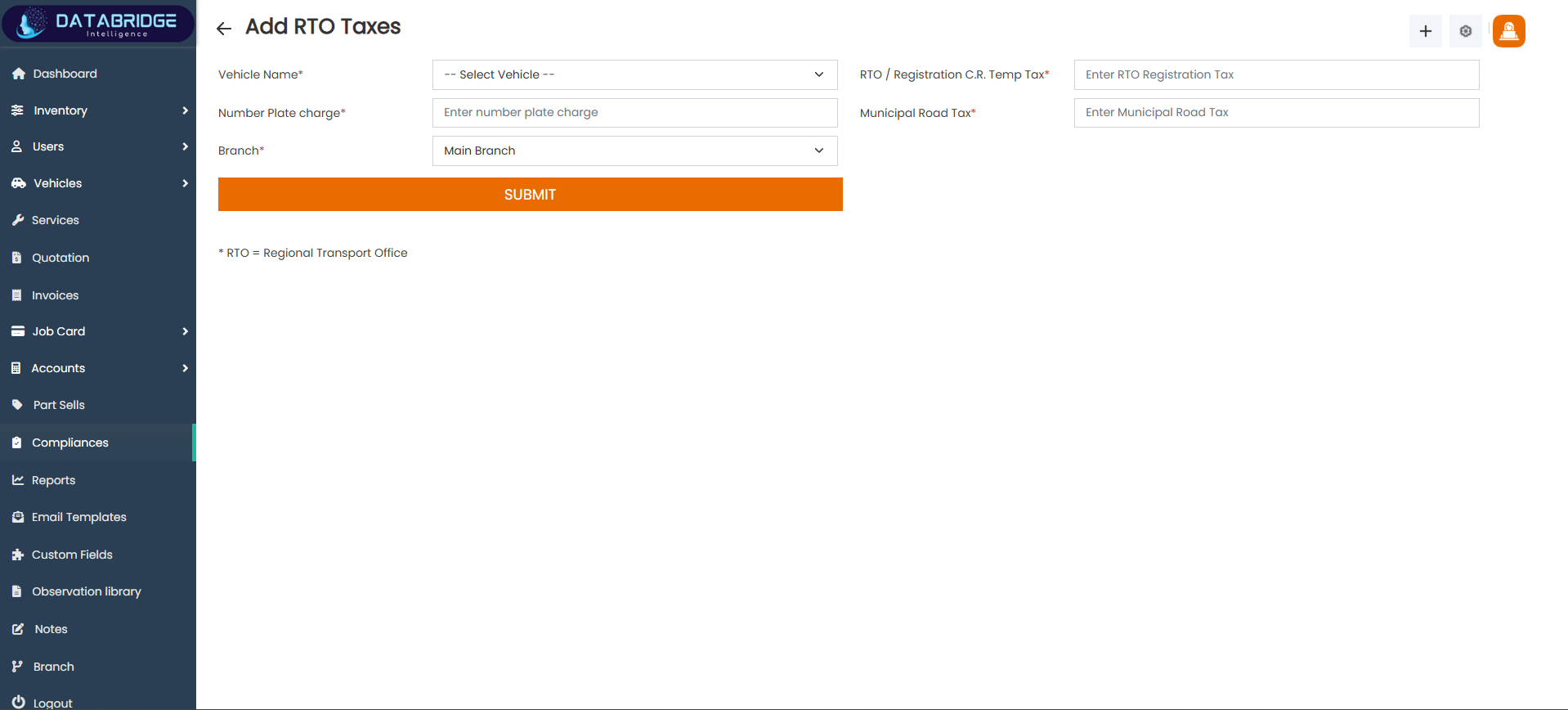Viewport: 1568px width, 710px height.
Task: Click the Invoices receipt icon
Action: [x=17, y=295]
